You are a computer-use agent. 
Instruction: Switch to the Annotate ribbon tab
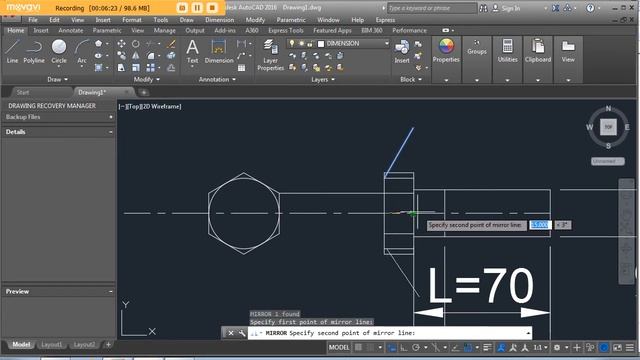(71, 30)
